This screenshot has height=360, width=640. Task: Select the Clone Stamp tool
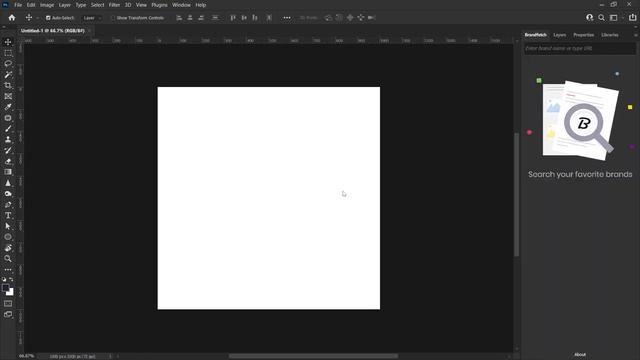click(8, 140)
